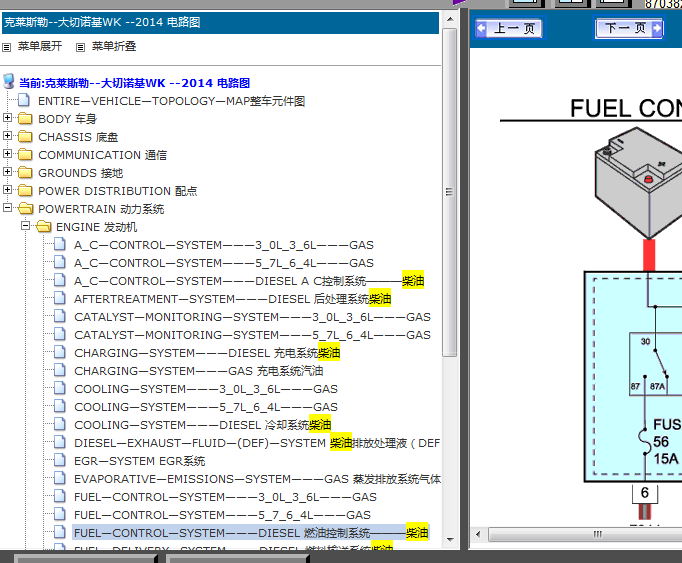Click document icon for FUEL-CONTROL-SYSTEM DIESEL

pos(60,532)
